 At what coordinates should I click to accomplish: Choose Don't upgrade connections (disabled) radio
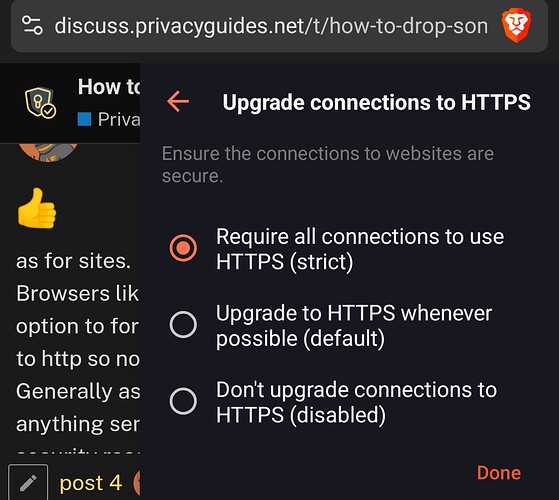[183, 401]
